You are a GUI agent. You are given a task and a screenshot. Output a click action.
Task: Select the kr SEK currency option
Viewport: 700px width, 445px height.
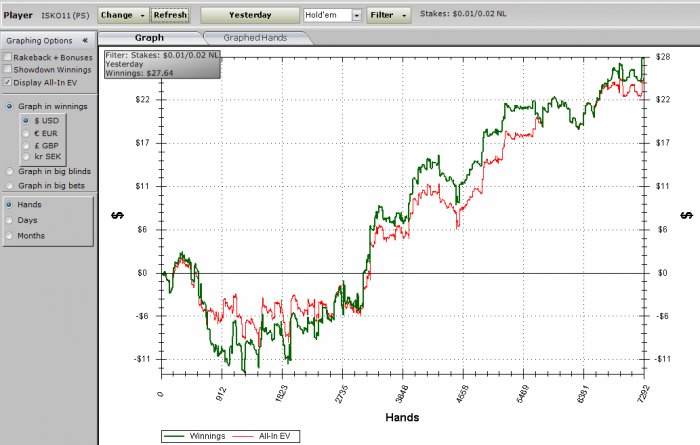pos(26,156)
